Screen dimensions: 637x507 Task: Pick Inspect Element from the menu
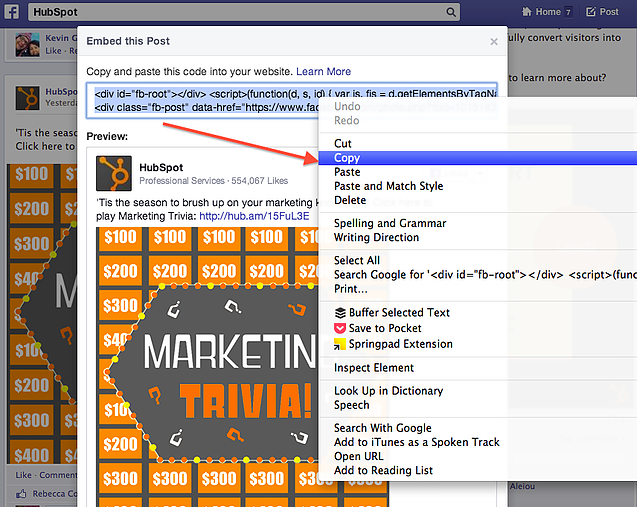373,368
